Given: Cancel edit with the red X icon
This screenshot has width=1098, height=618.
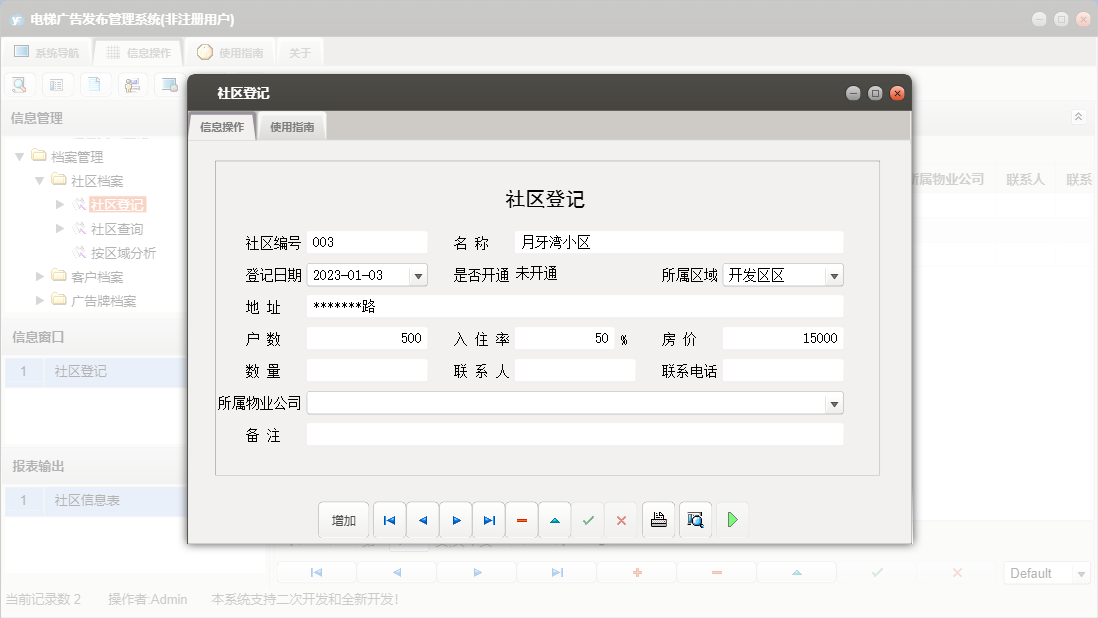Looking at the screenshot, I should point(620,519).
